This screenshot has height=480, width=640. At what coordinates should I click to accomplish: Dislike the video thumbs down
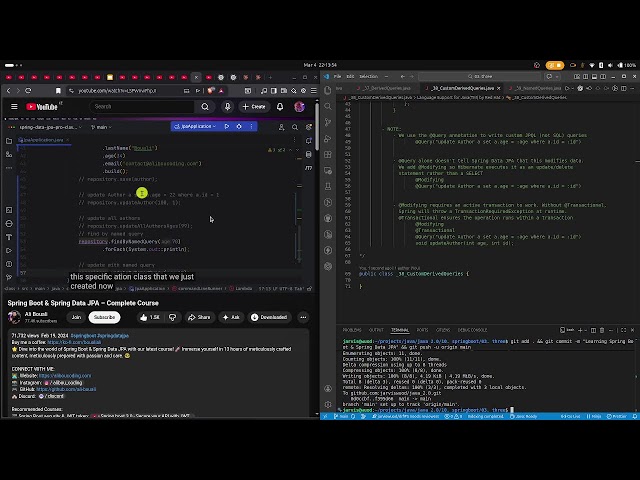173,317
